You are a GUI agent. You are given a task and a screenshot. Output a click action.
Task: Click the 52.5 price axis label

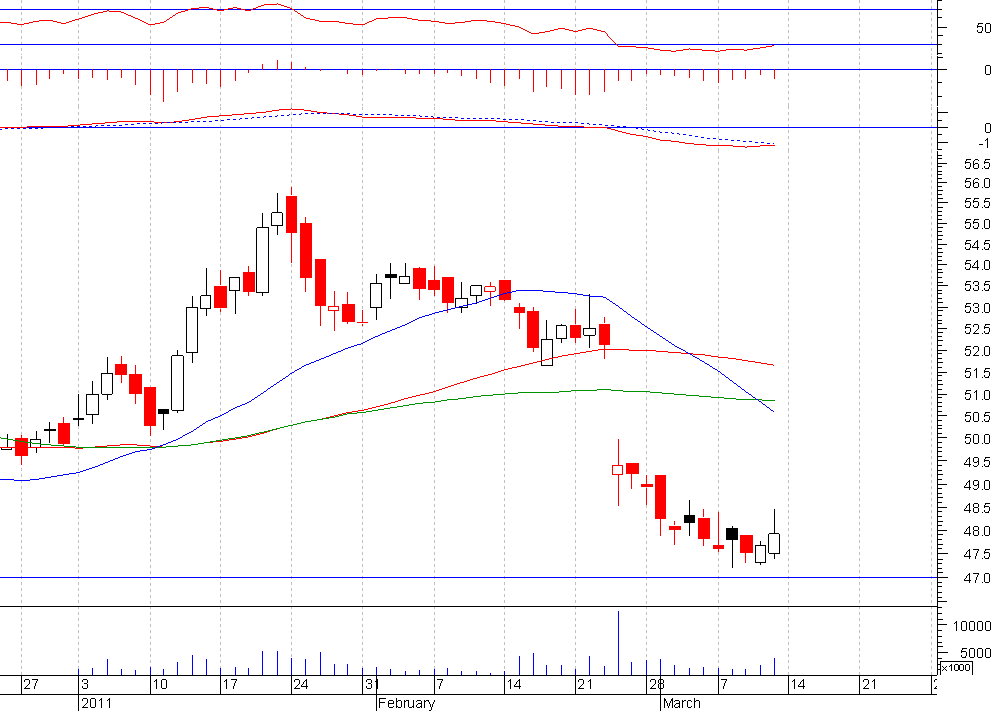(x=977, y=329)
